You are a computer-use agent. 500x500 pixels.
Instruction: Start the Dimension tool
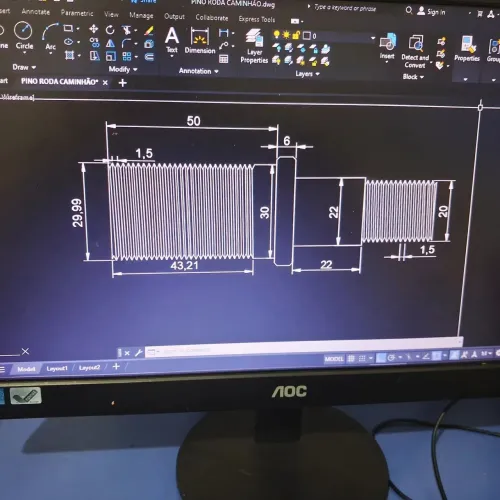(200, 41)
